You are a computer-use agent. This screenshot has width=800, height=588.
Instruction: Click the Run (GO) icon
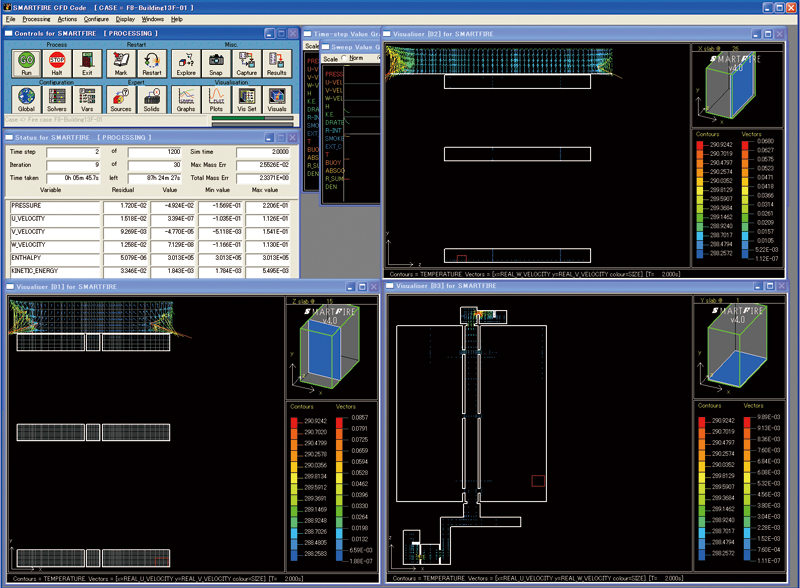coord(27,63)
